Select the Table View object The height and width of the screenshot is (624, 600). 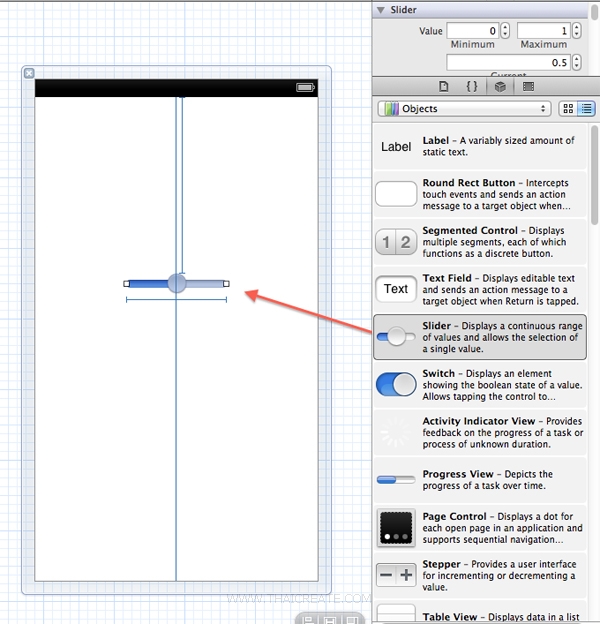tap(480, 612)
